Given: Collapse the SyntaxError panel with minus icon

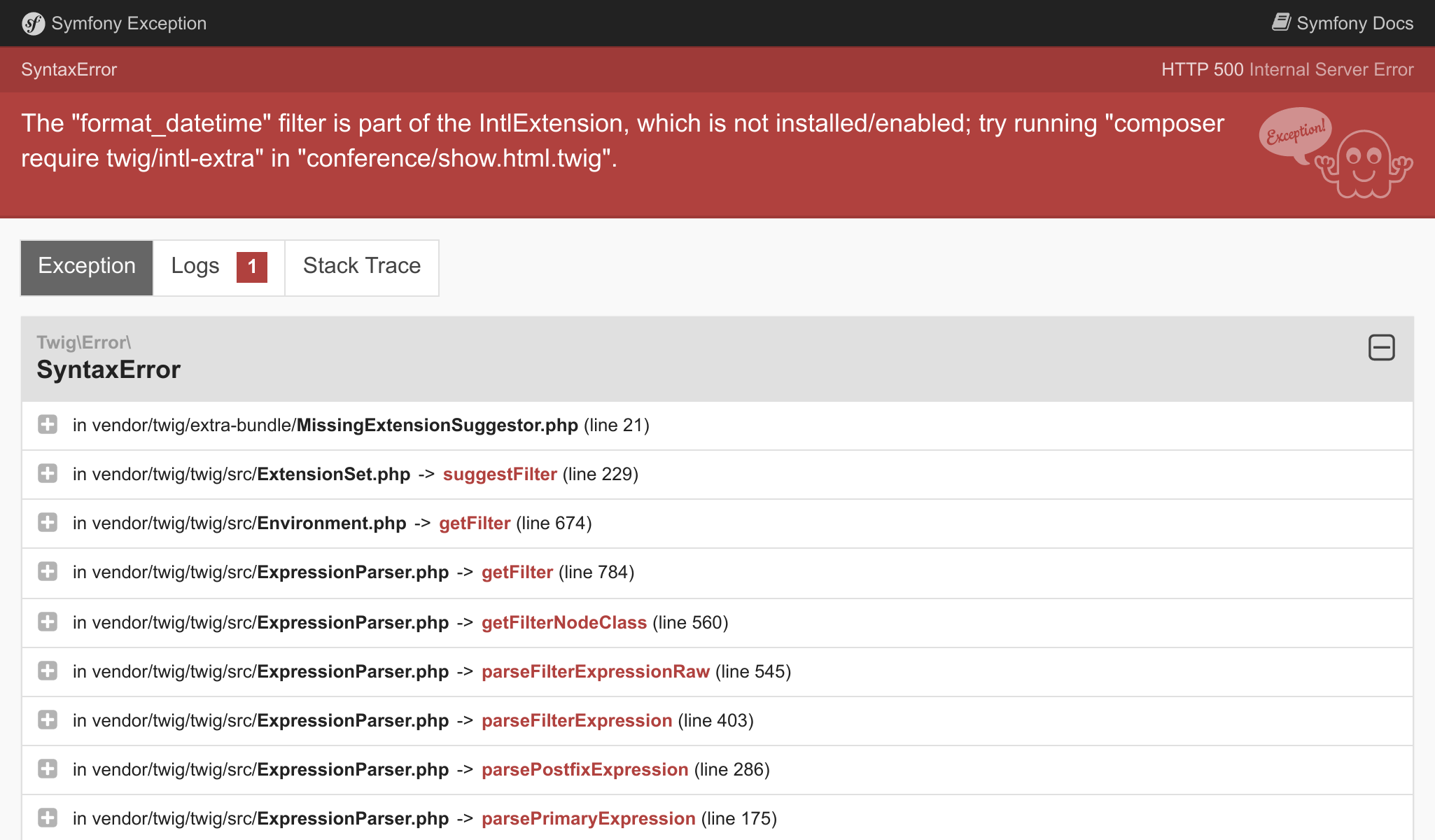Looking at the screenshot, I should pyautogui.click(x=1382, y=348).
